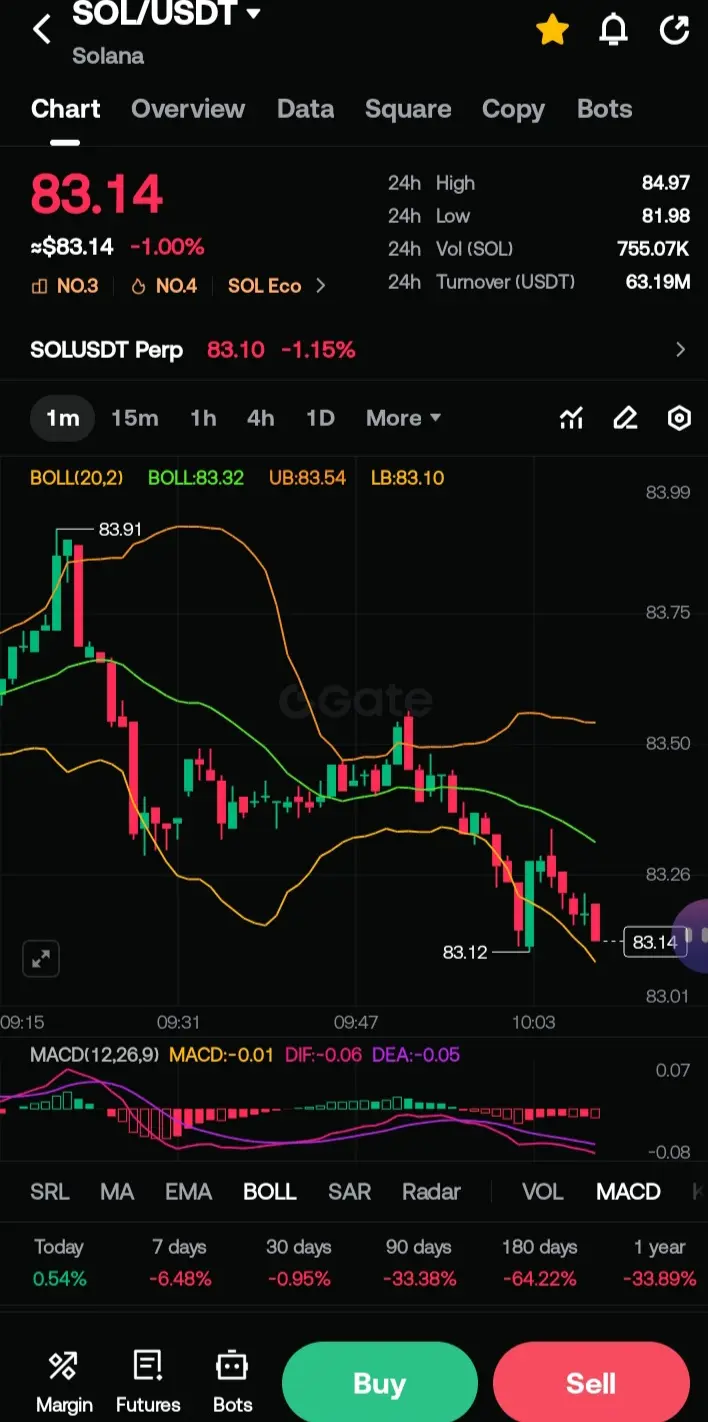Tap the 90 days -33.38% performance
Screen dimensions: 708x1422
(x=419, y=1262)
